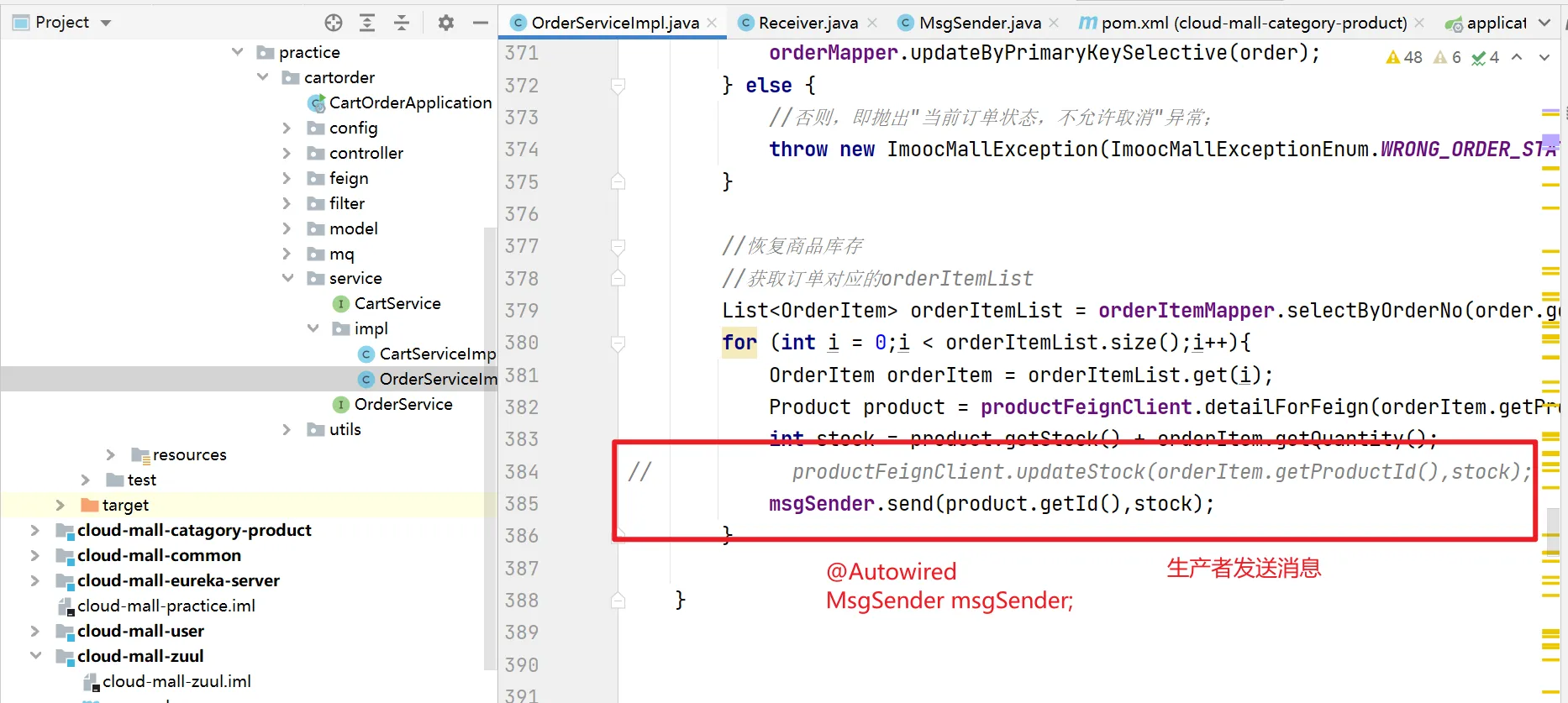The image size is (1568, 703).
Task: Click the 6 weak warnings indicator
Action: point(1447,57)
